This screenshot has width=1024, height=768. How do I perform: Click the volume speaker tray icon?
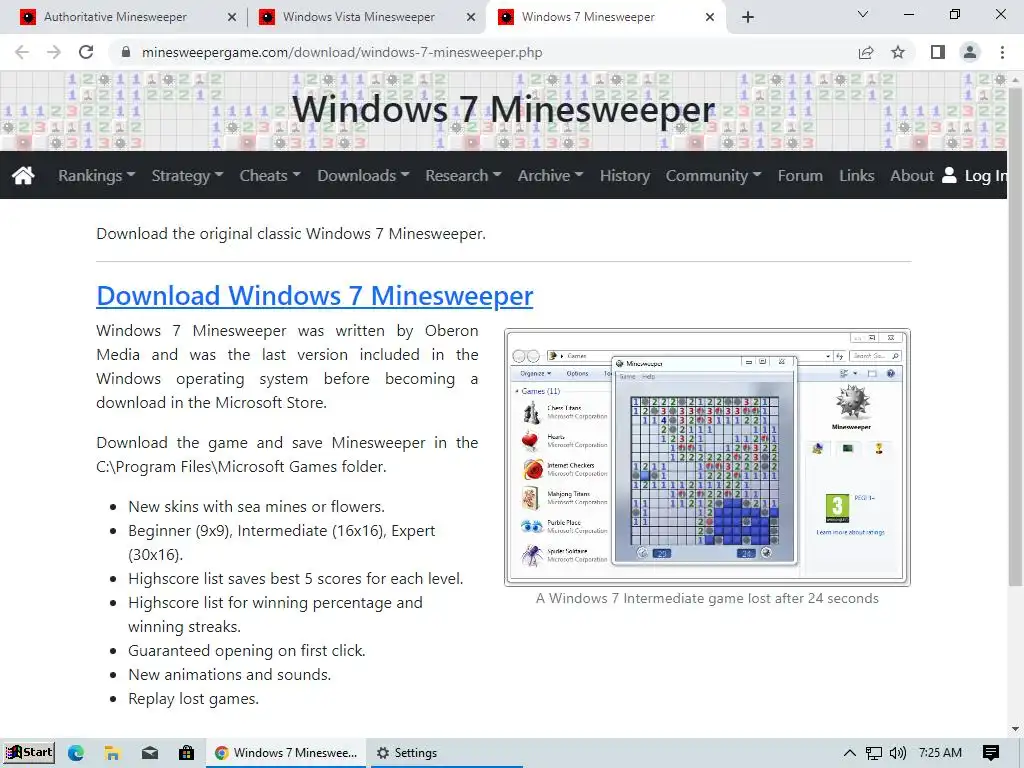click(898, 753)
